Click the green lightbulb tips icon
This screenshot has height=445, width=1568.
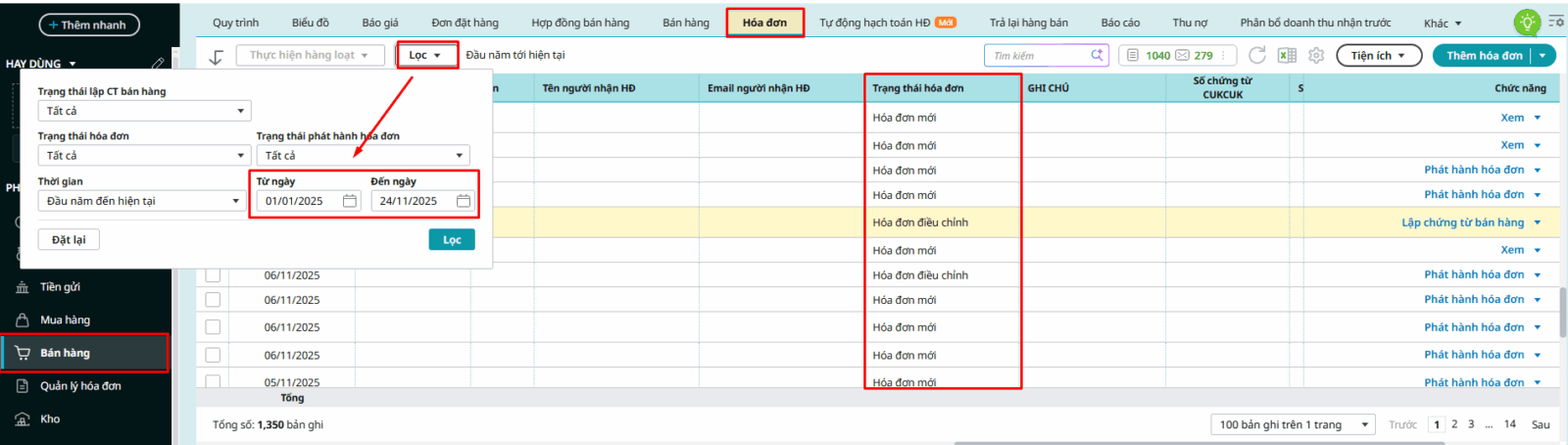coord(1526,22)
